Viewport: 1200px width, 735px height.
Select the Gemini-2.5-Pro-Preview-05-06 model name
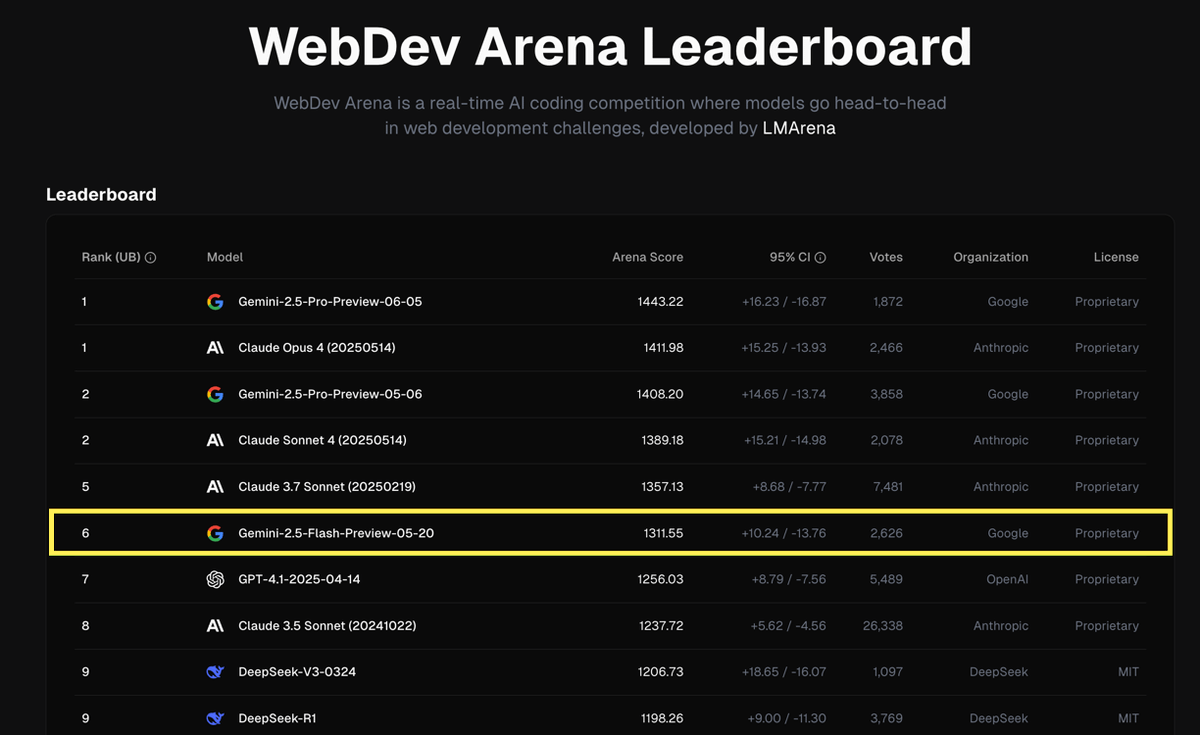(x=330, y=394)
